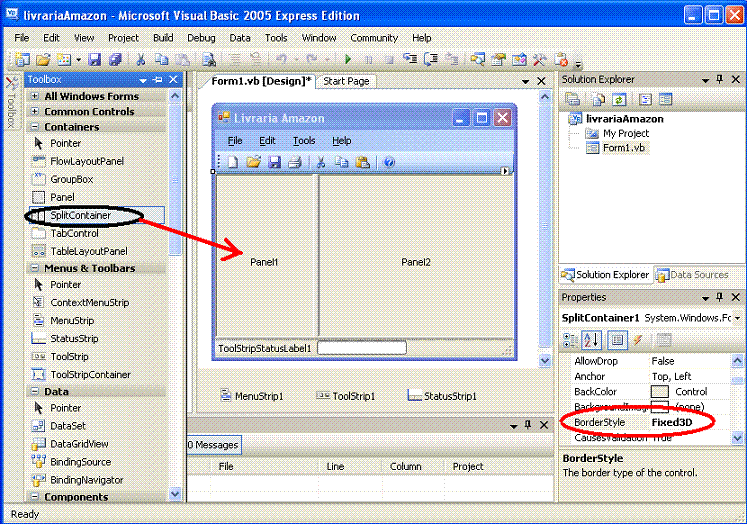The image size is (747, 524).
Task: Collapse Containers toolbox group
Action: (35, 127)
